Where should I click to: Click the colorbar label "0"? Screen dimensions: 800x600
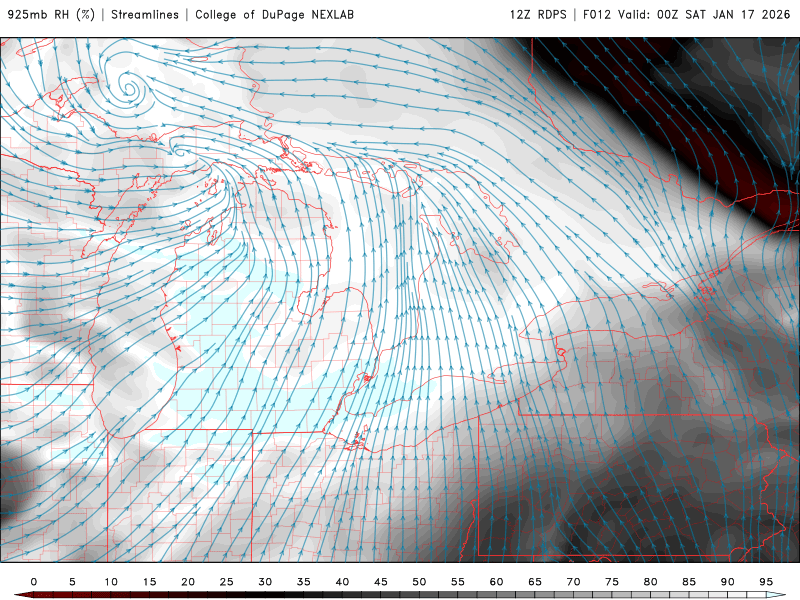(x=34, y=582)
